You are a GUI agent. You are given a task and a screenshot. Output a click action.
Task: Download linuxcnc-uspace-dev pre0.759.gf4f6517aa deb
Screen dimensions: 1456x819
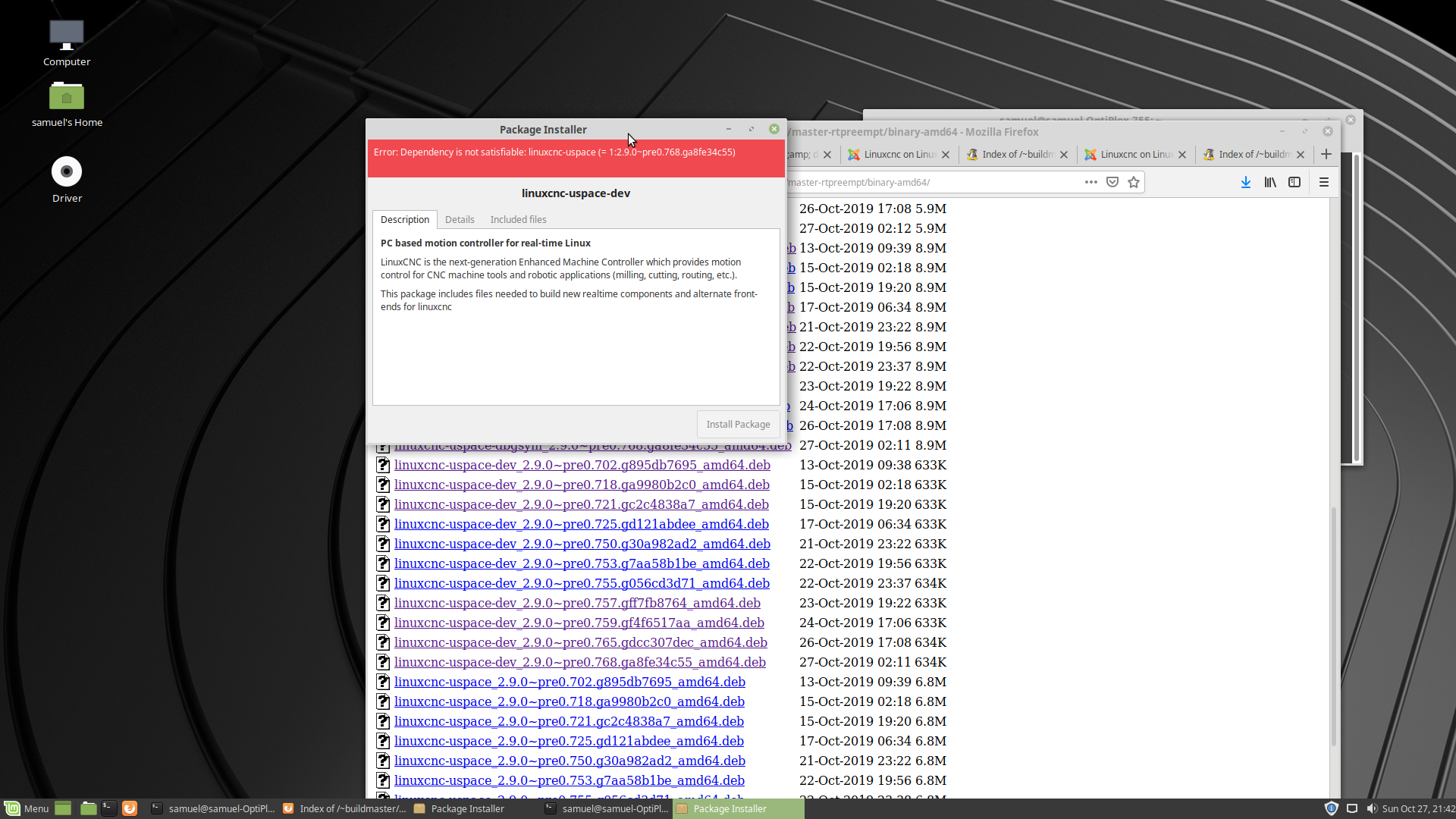tap(579, 623)
